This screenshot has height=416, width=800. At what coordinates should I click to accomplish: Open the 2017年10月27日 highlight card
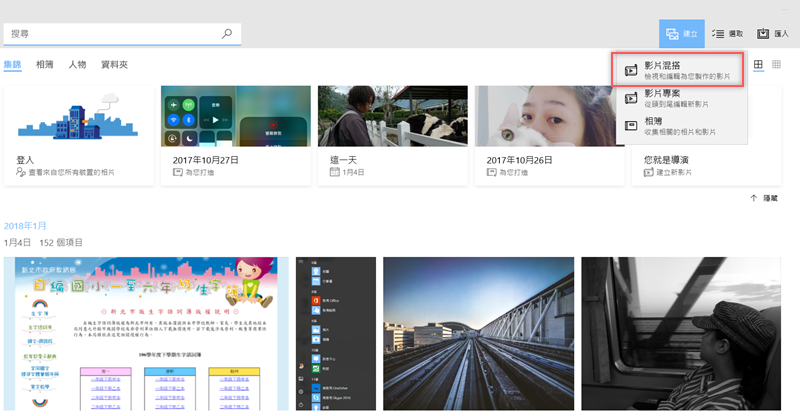[235, 134]
